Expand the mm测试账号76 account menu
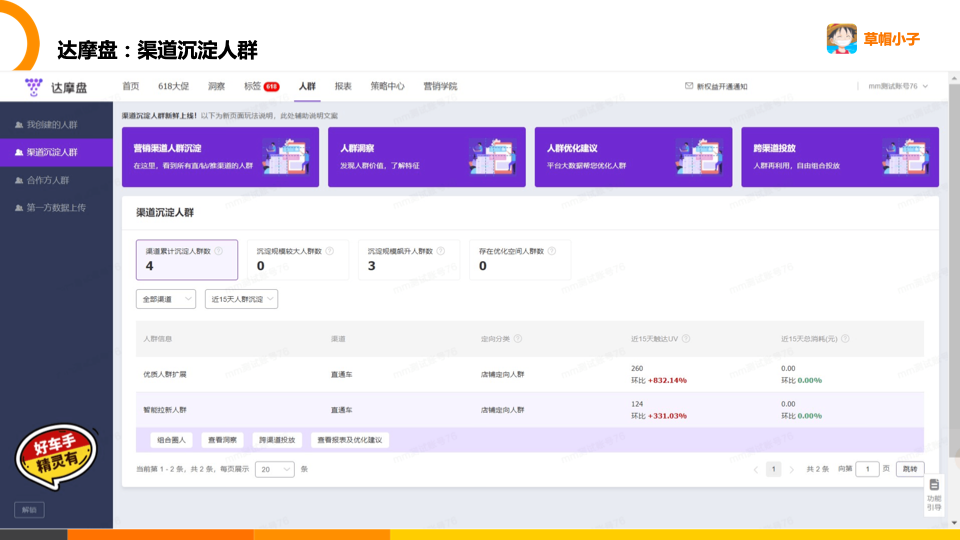 [x=898, y=86]
